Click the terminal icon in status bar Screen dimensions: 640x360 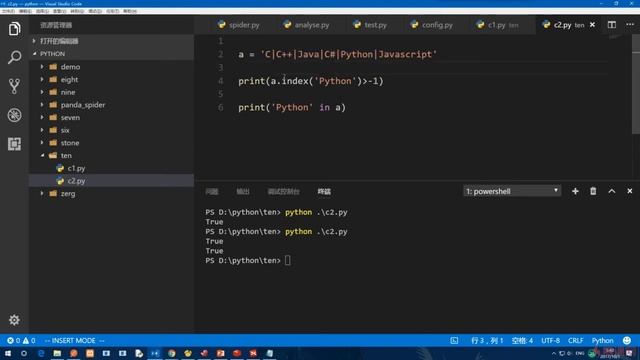click(x=454, y=340)
